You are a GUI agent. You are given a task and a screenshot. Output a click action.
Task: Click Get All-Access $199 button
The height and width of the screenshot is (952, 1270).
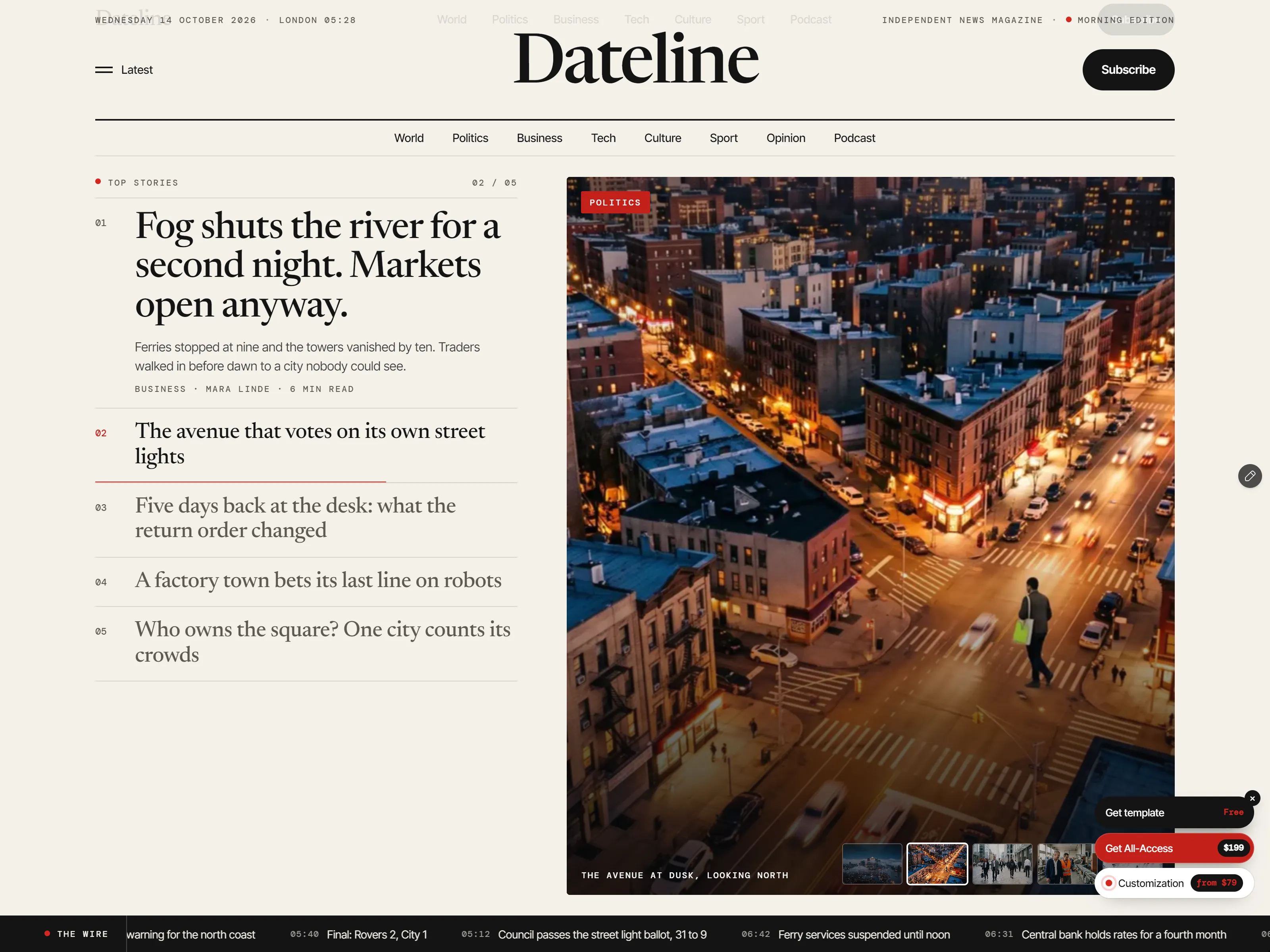coord(1174,848)
